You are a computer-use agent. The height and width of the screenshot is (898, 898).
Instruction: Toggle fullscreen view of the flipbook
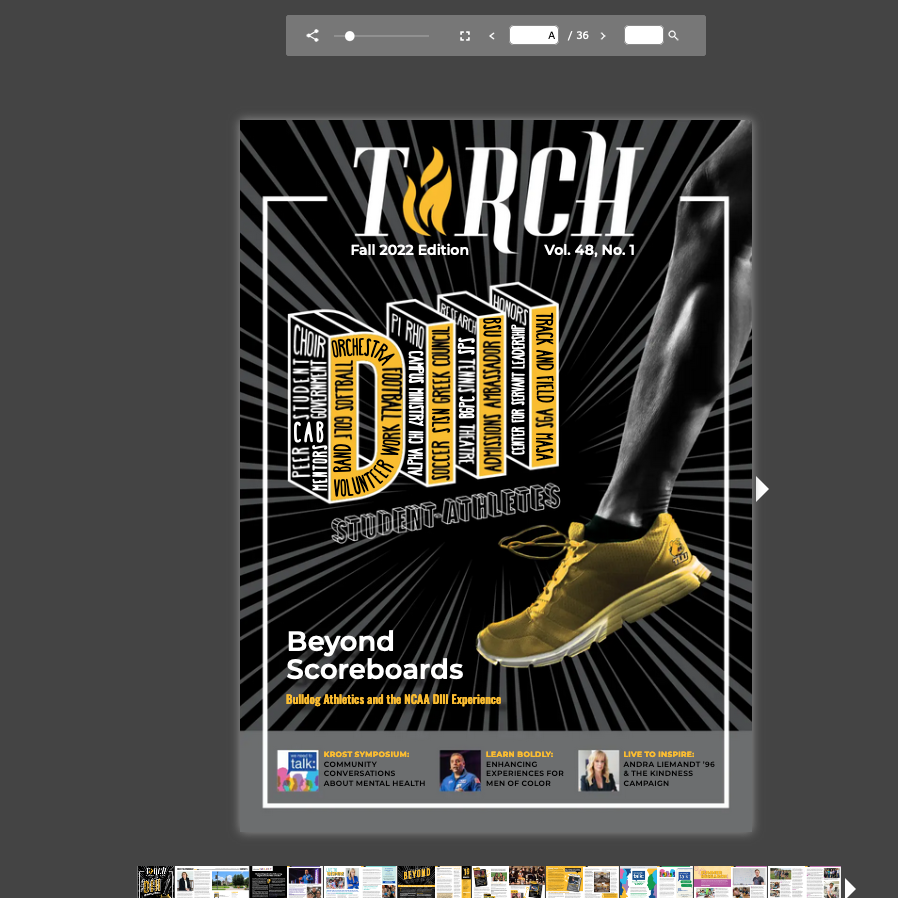tap(465, 36)
